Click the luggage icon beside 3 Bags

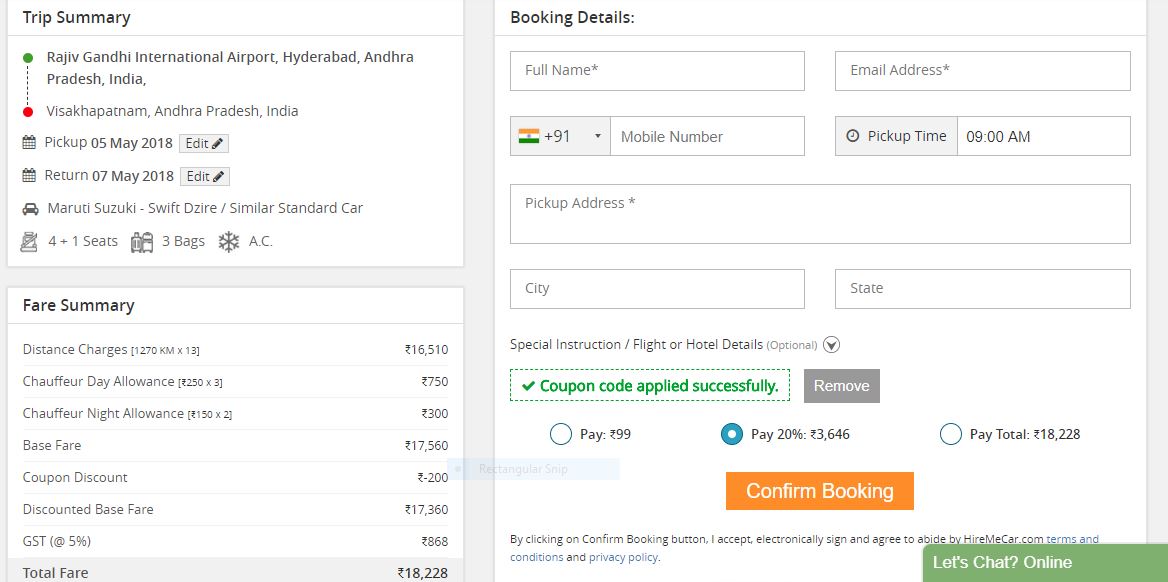pyautogui.click(x=142, y=242)
